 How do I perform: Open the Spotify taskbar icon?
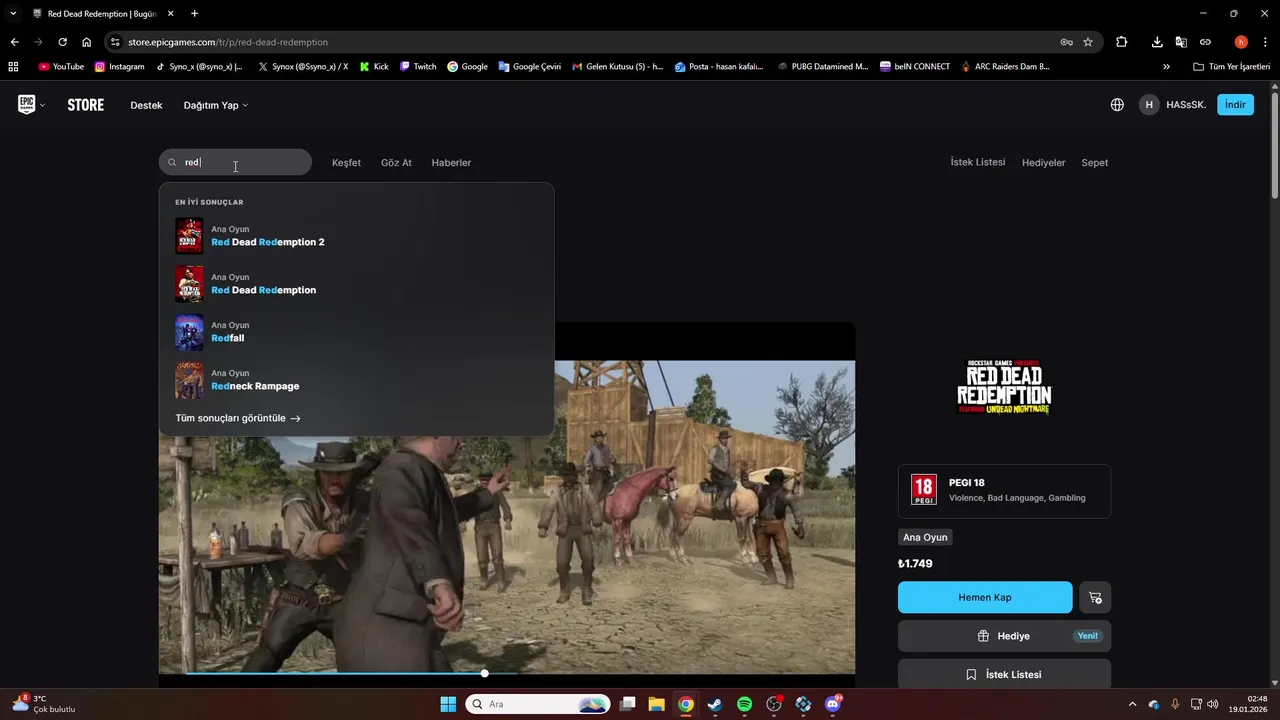[744, 704]
